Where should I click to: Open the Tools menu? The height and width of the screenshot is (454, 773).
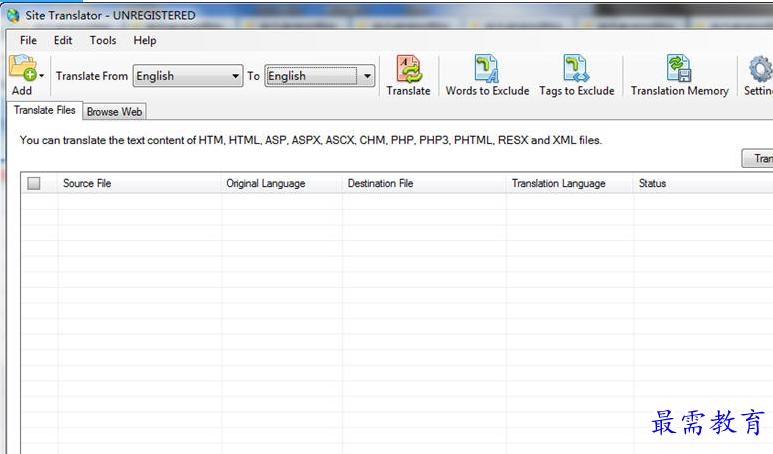(103, 40)
